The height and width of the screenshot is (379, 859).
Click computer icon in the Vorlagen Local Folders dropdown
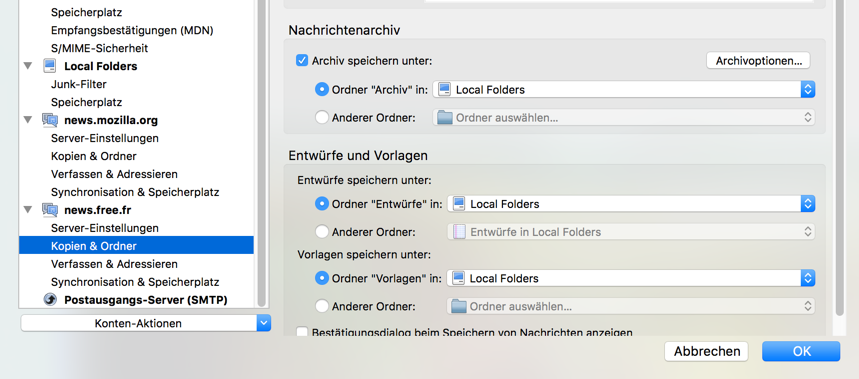pyautogui.click(x=459, y=278)
